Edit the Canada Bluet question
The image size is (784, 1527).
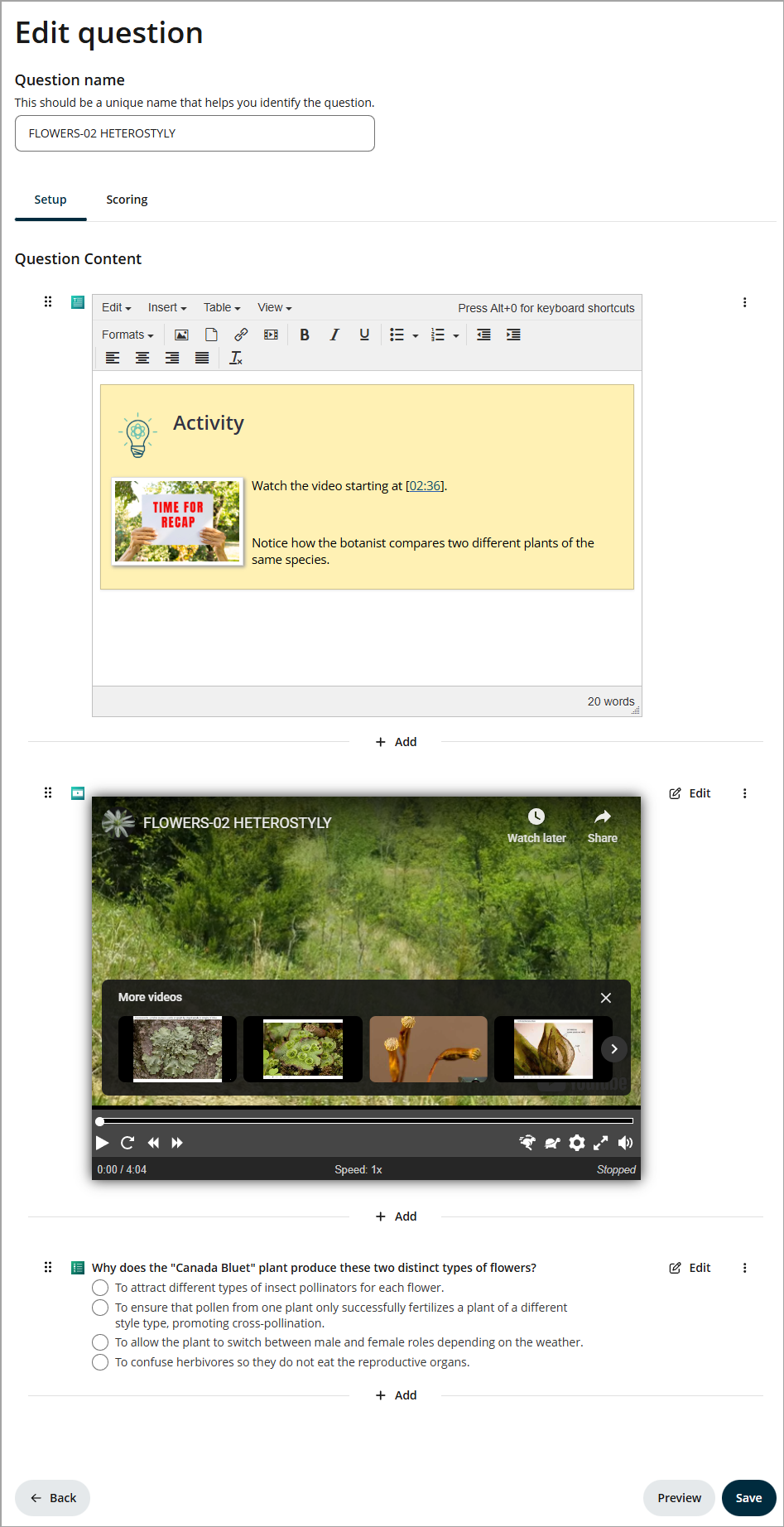point(690,1268)
